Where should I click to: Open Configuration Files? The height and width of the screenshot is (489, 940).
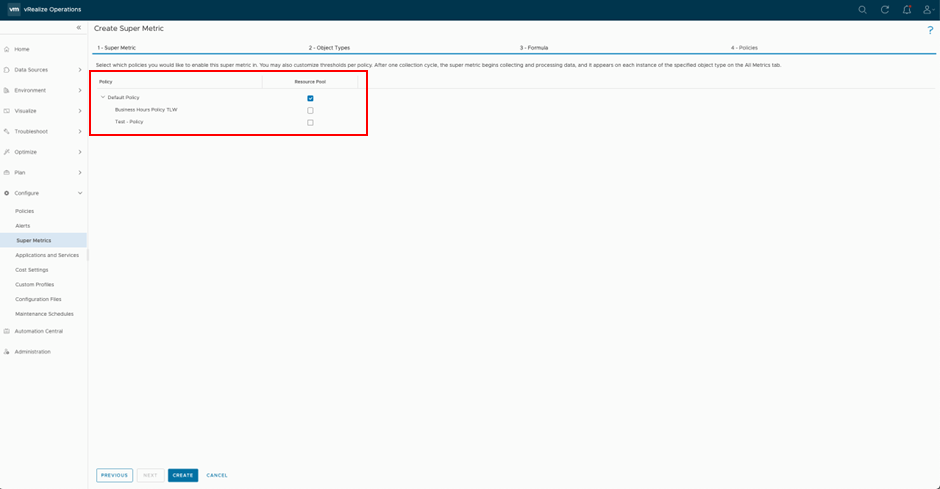(38, 299)
